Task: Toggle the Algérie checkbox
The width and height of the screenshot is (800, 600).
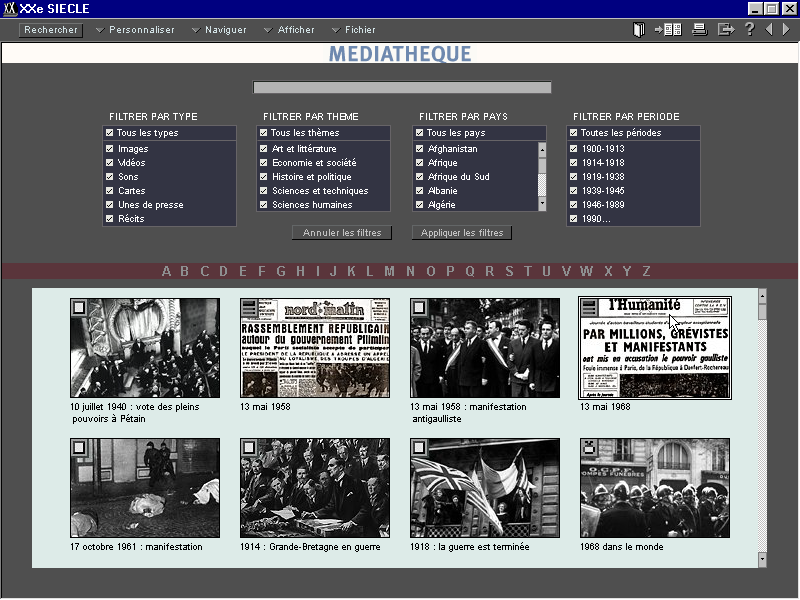Action: [x=420, y=205]
